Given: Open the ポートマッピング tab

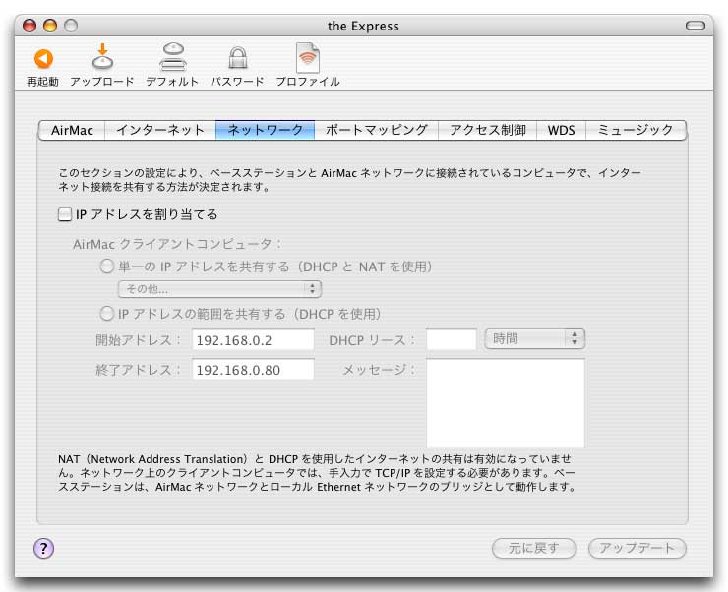Looking at the screenshot, I should (x=377, y=130).
